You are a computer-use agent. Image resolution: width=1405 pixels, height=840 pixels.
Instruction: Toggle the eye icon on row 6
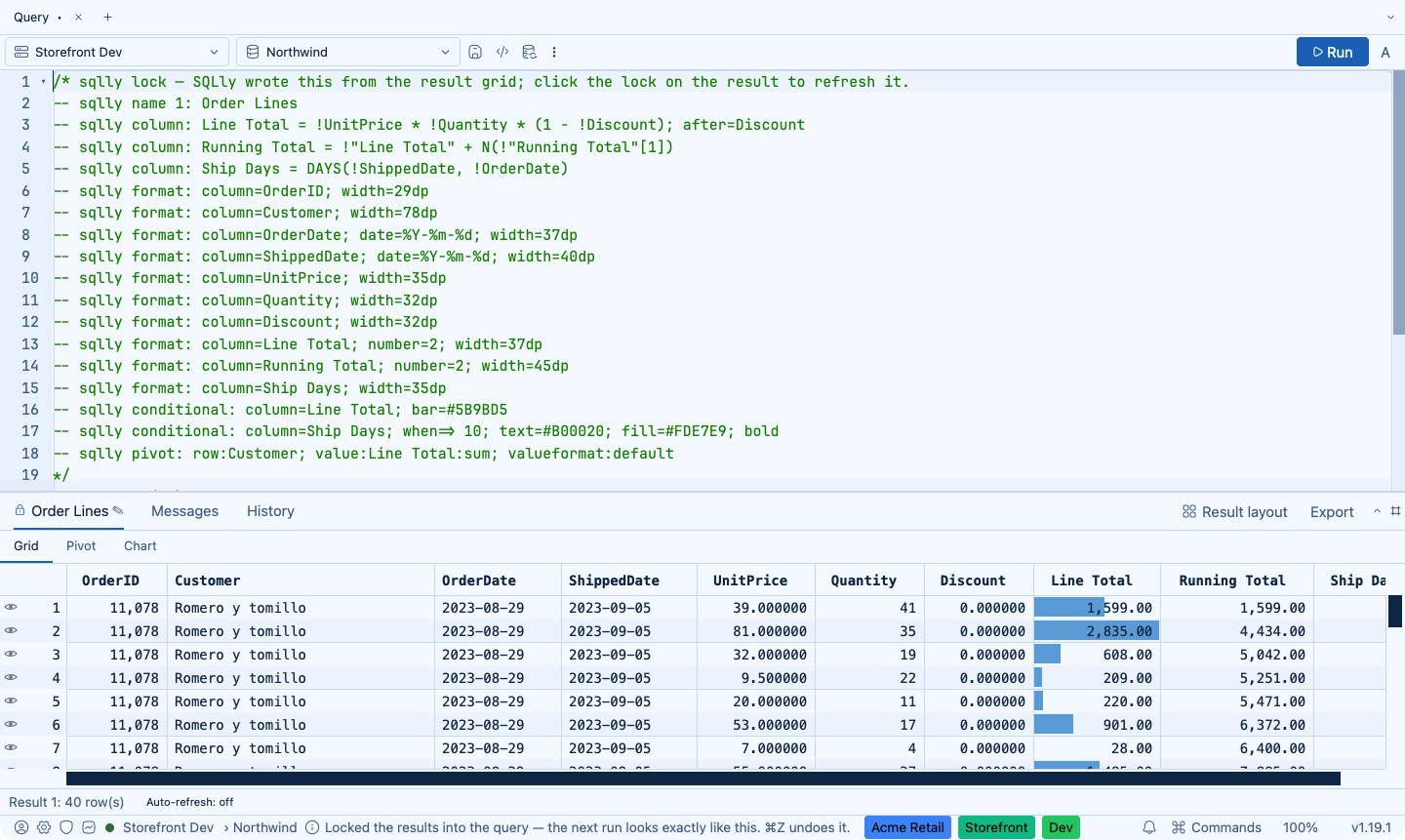pyautogui.click(x=11, y=724)
